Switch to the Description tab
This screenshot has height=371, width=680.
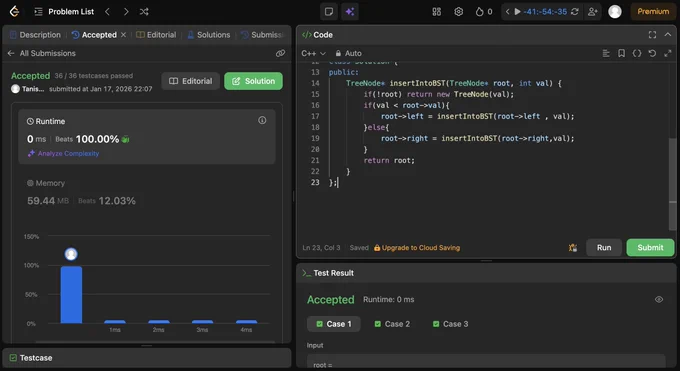[x=36, y=35]
